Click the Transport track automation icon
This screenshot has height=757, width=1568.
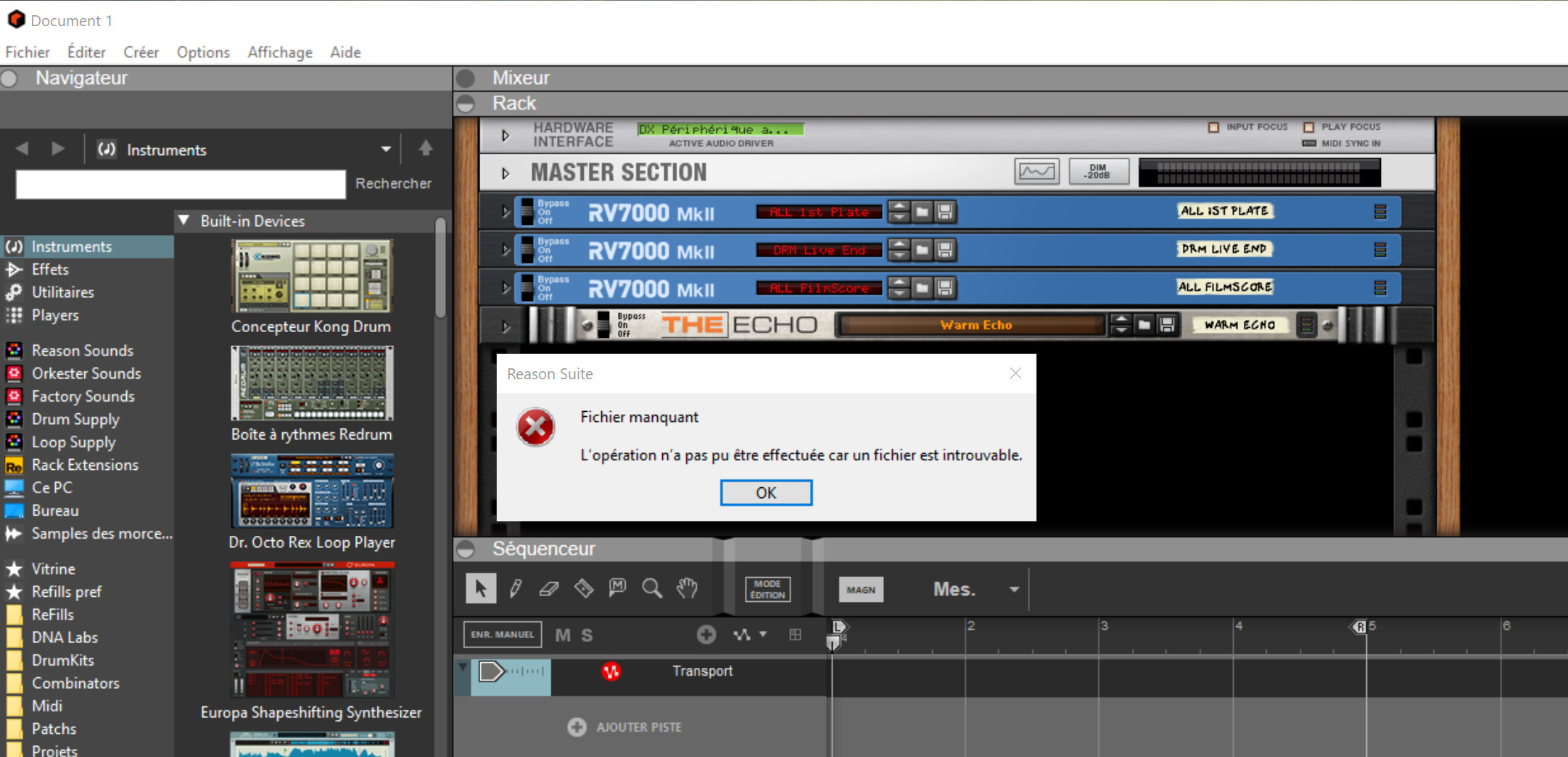point(611,671)
